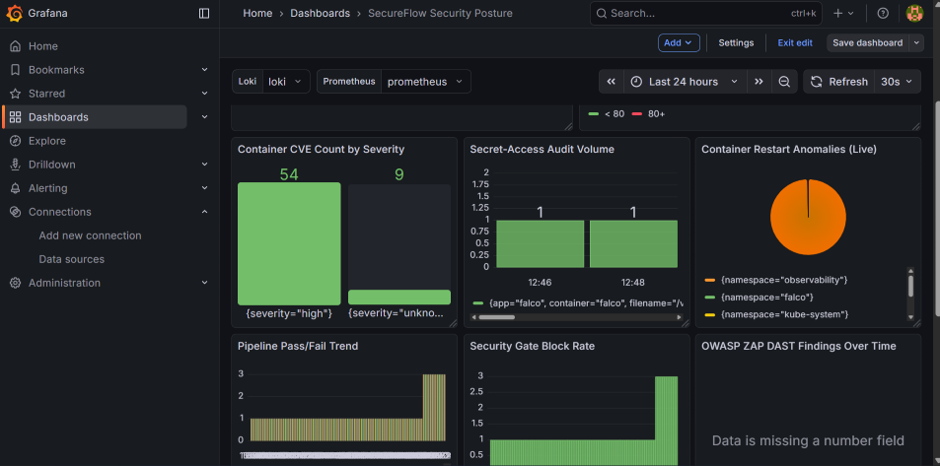Go to Dashboards breadcrumb
The width and height of the screenshot is (940, 466).
tap(320, 13)
